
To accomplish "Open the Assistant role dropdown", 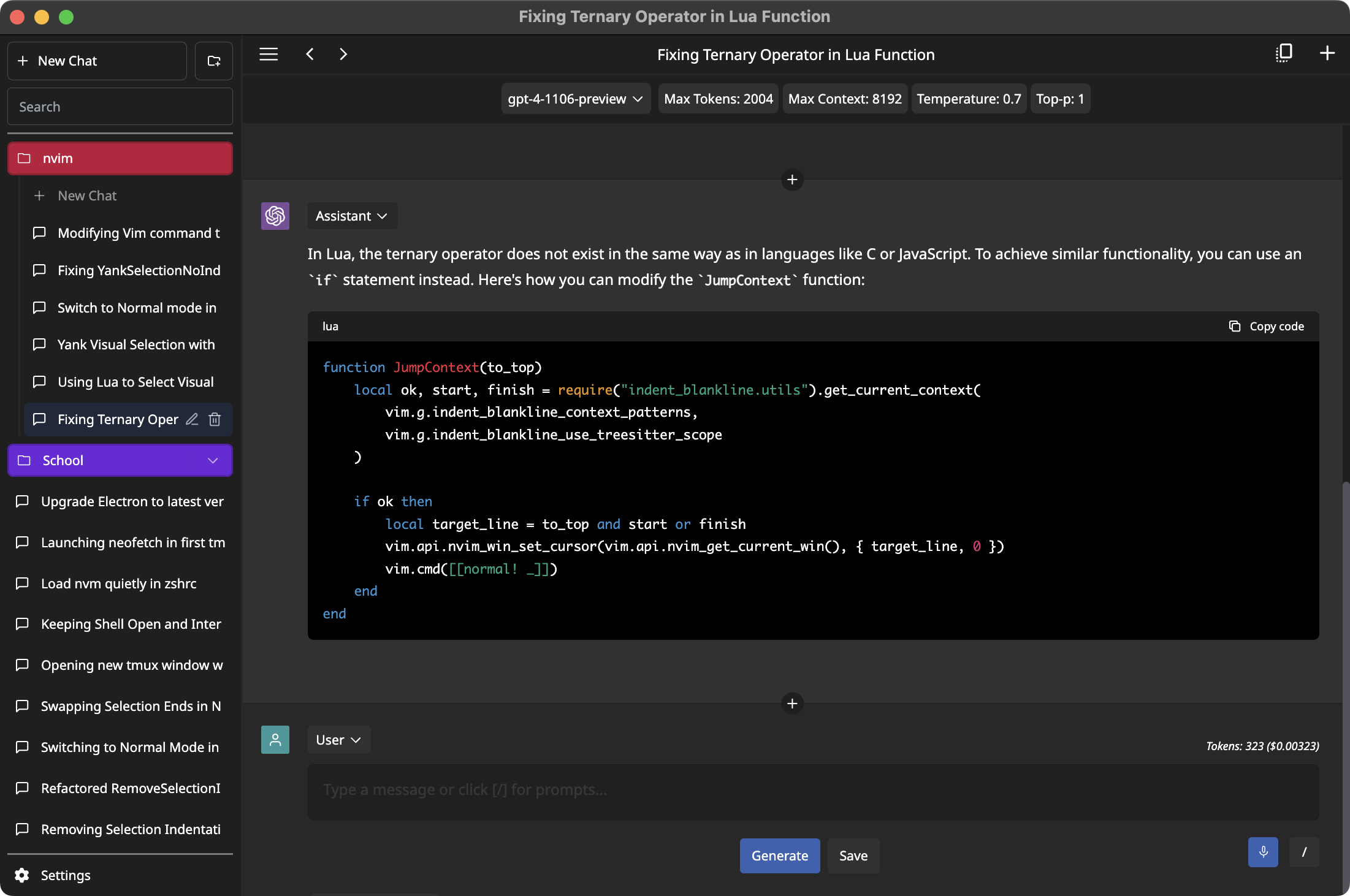I will (x=352, y=216).
